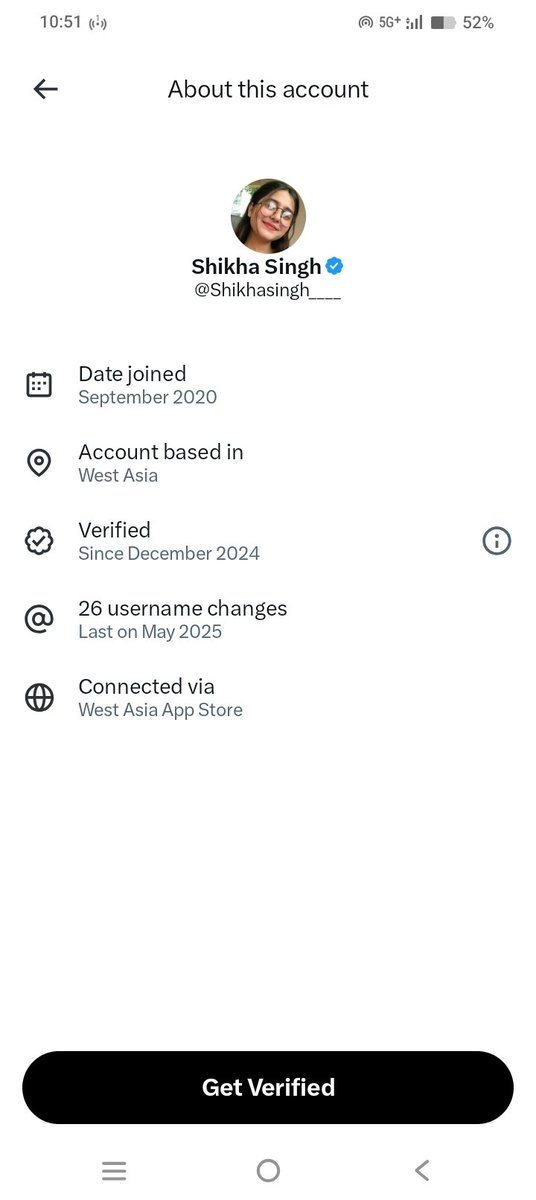Tap the @ icon next to username changes
Screen dimensions: 536x1200
click(39, 620)
